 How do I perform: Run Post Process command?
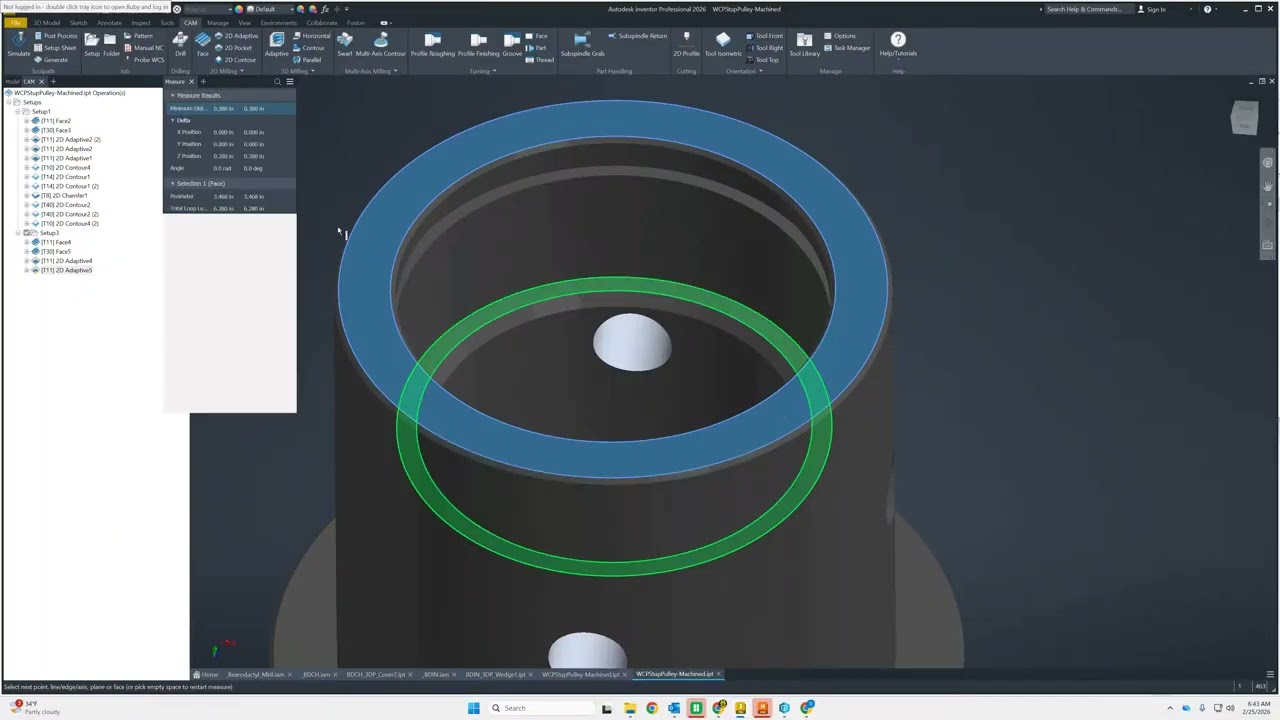(x=55, y=36)
